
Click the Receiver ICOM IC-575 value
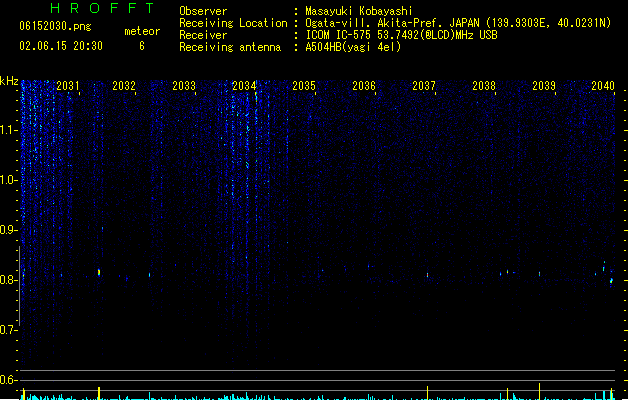(401, 35)
